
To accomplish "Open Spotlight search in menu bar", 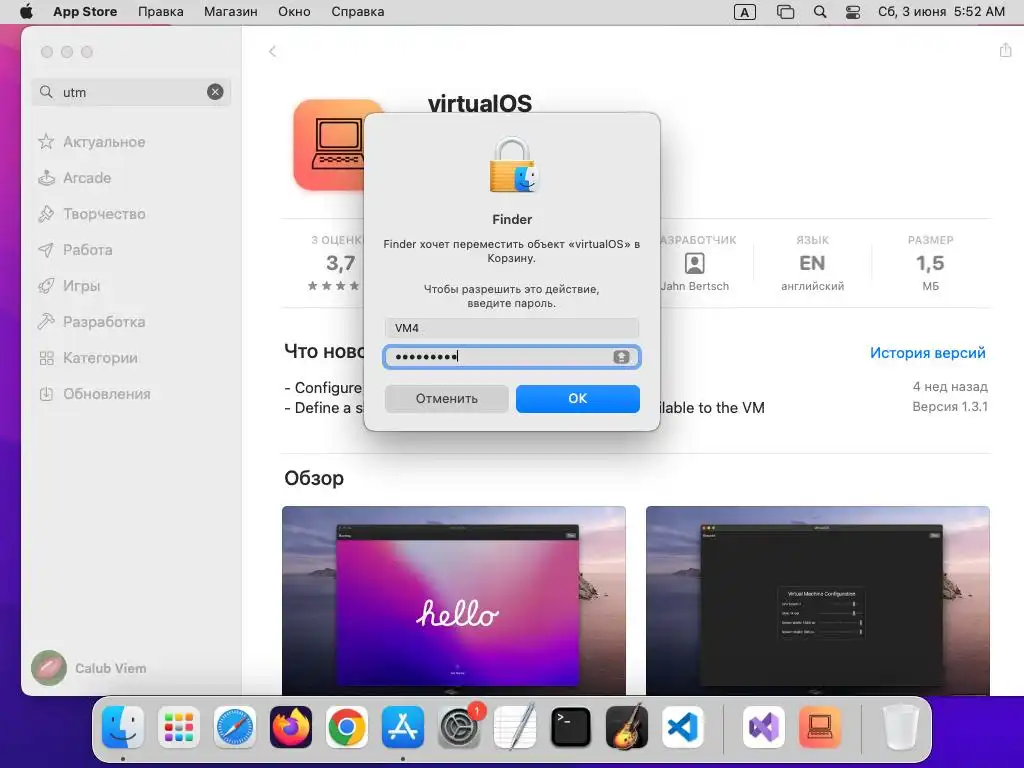I will (820, 12).
